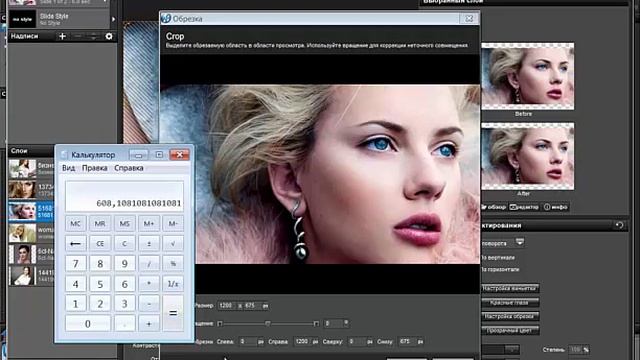640x360 pixels.
Task: Click digit 2 on the calculator
Action: pos(100,304)
